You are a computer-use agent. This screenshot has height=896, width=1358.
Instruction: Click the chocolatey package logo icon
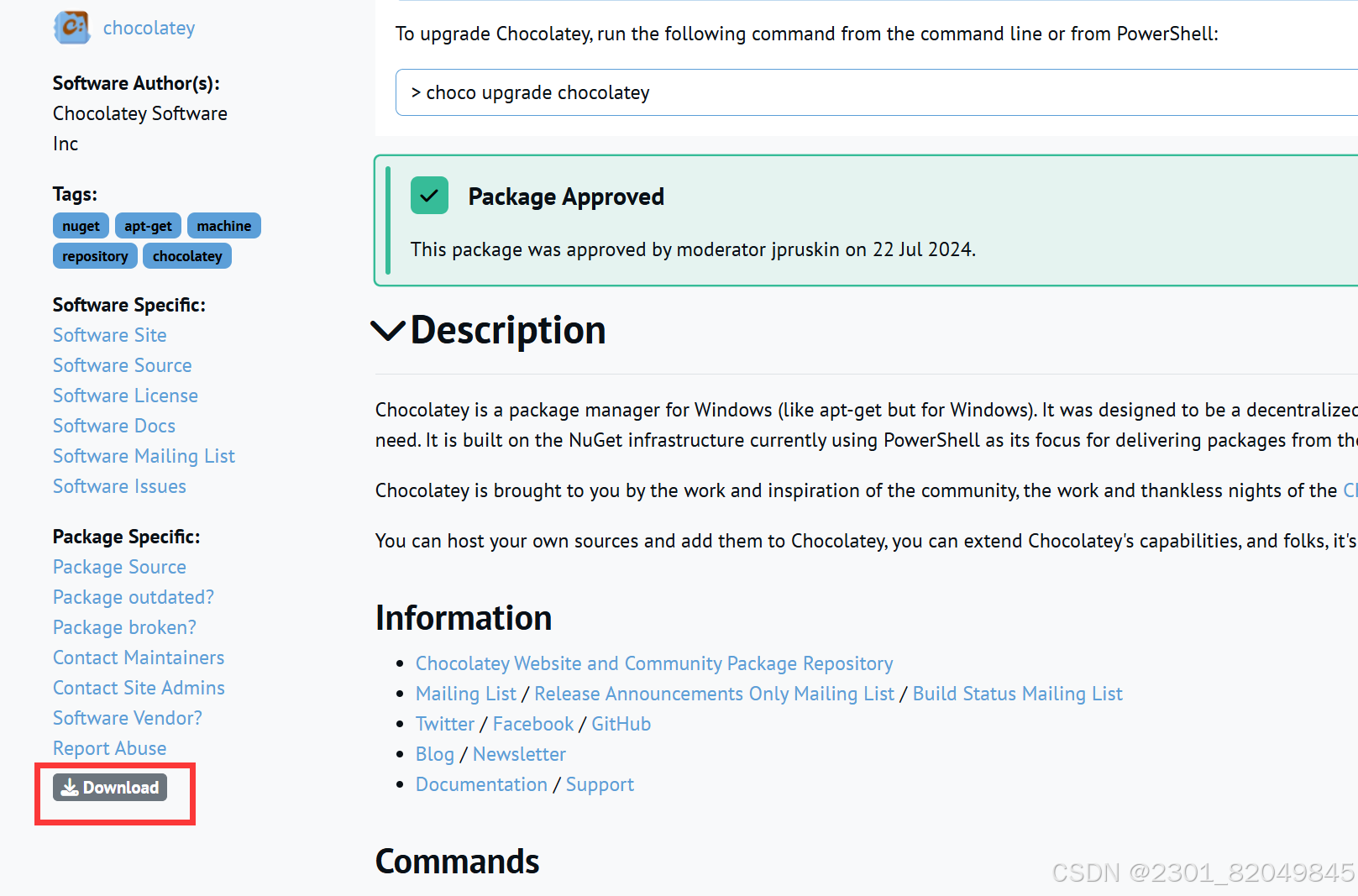(x=72, y=28)
